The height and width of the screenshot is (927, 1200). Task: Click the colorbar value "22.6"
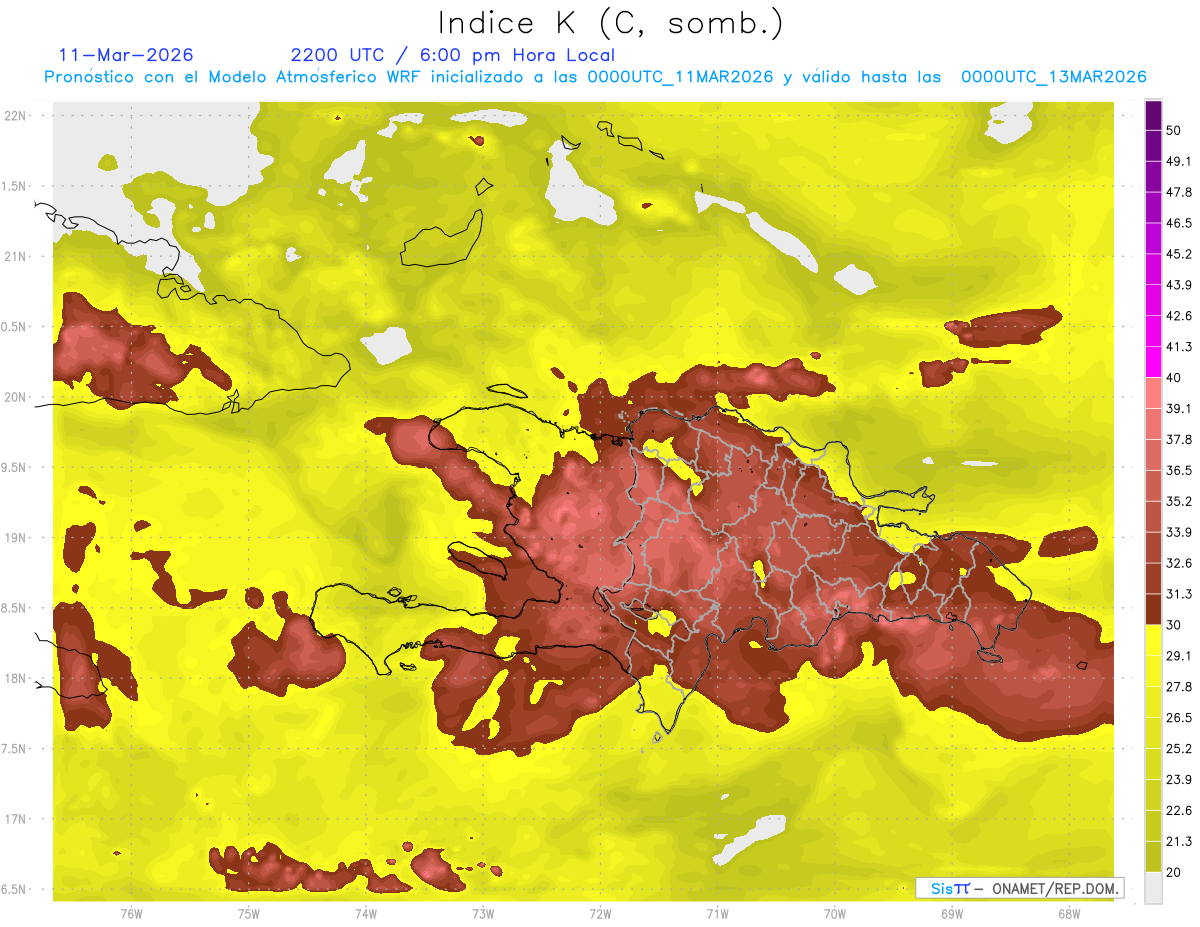(x=1178, y=811)
